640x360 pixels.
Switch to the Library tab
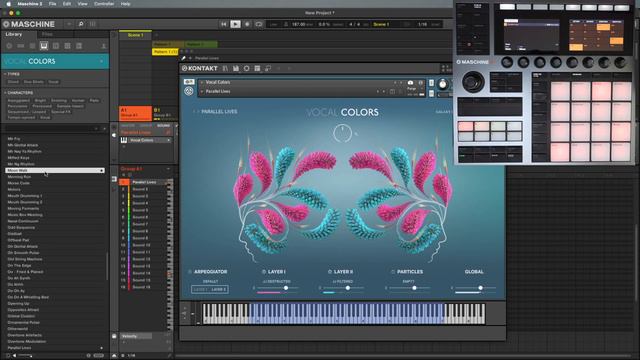pos(13,34)
